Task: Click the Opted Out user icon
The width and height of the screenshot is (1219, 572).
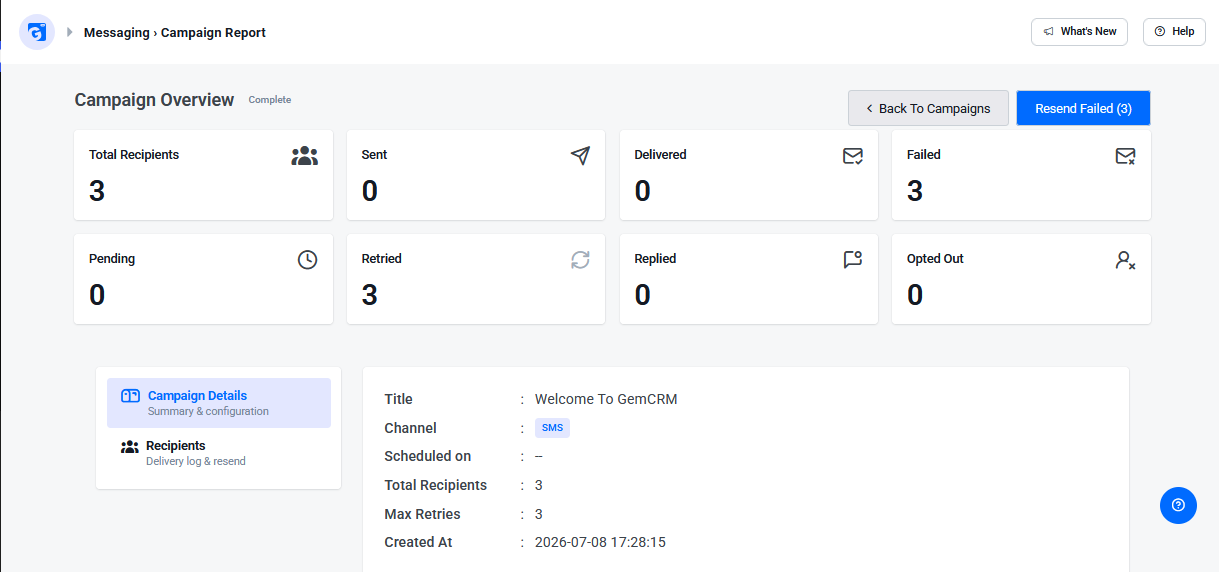Action: 1125,260
